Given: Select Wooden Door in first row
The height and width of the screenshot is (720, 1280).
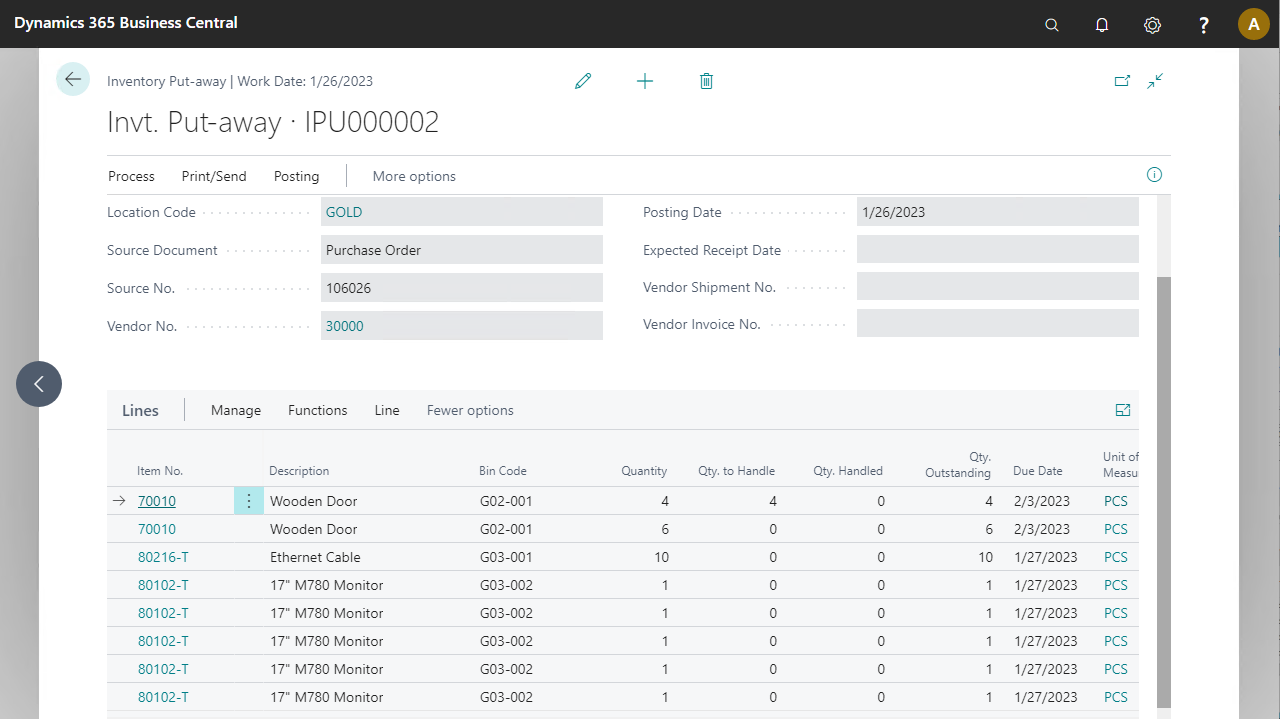Looking at the screenshot, I should pos(313,501).
